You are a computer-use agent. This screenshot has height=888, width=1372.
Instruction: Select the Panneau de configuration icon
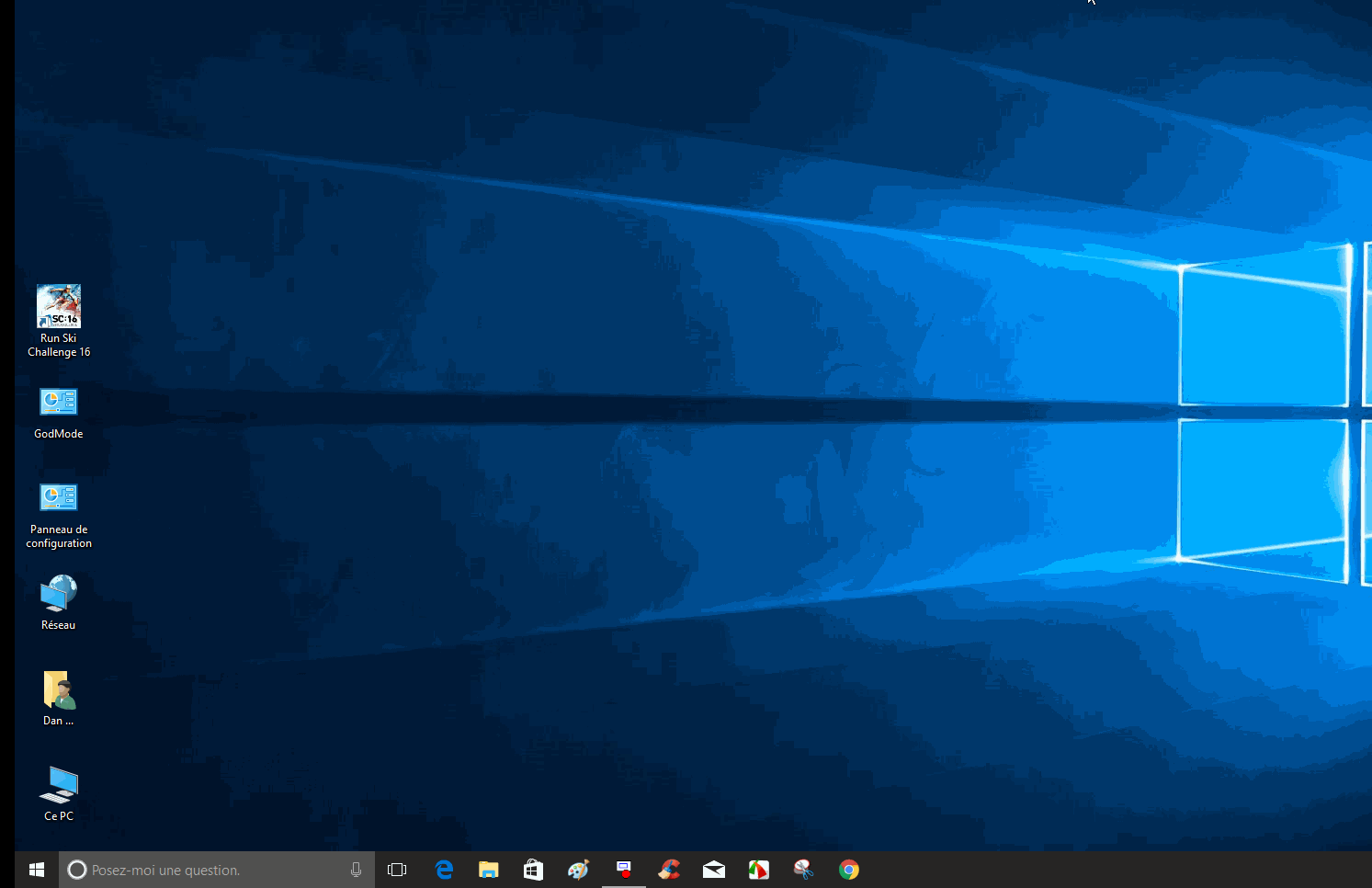point(59,516)
